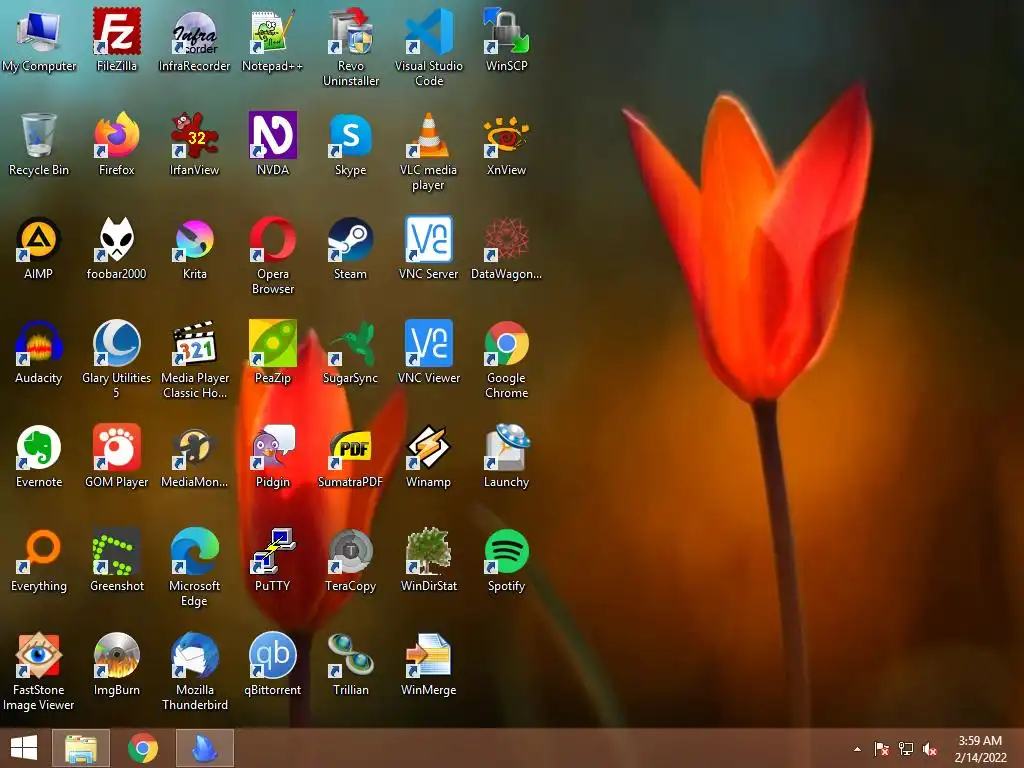Open the taskbar clock showing 3:59 AM
The image size is (1024, 768).
pyautogui.click(x=980, y=749)
